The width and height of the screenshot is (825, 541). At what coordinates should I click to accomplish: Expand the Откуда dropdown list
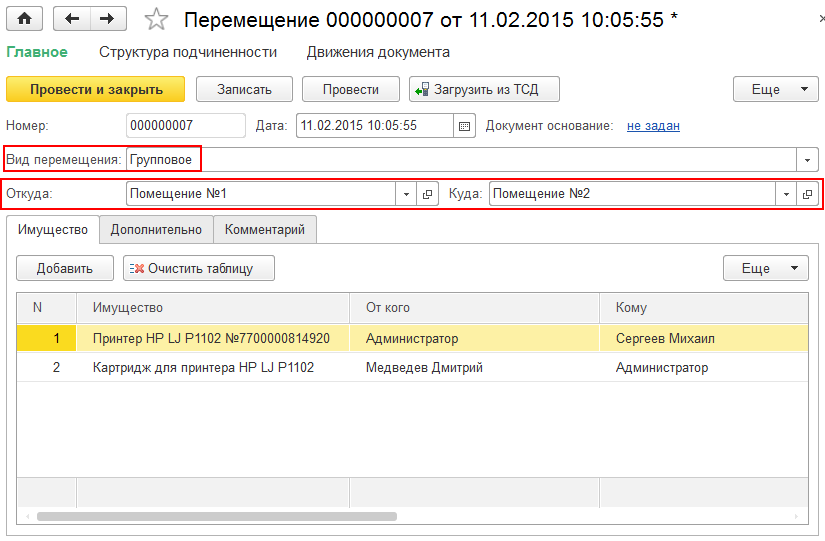coord(406,194)
